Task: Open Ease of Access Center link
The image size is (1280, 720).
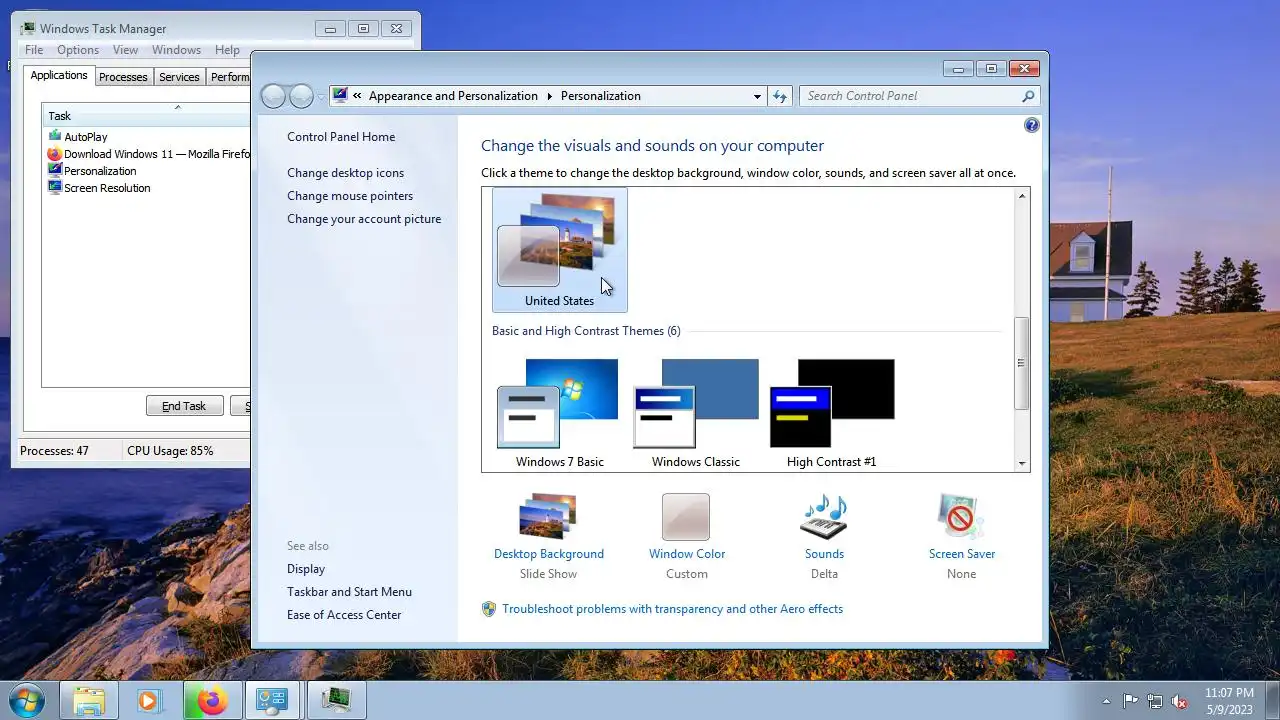Action: point(344,615)
